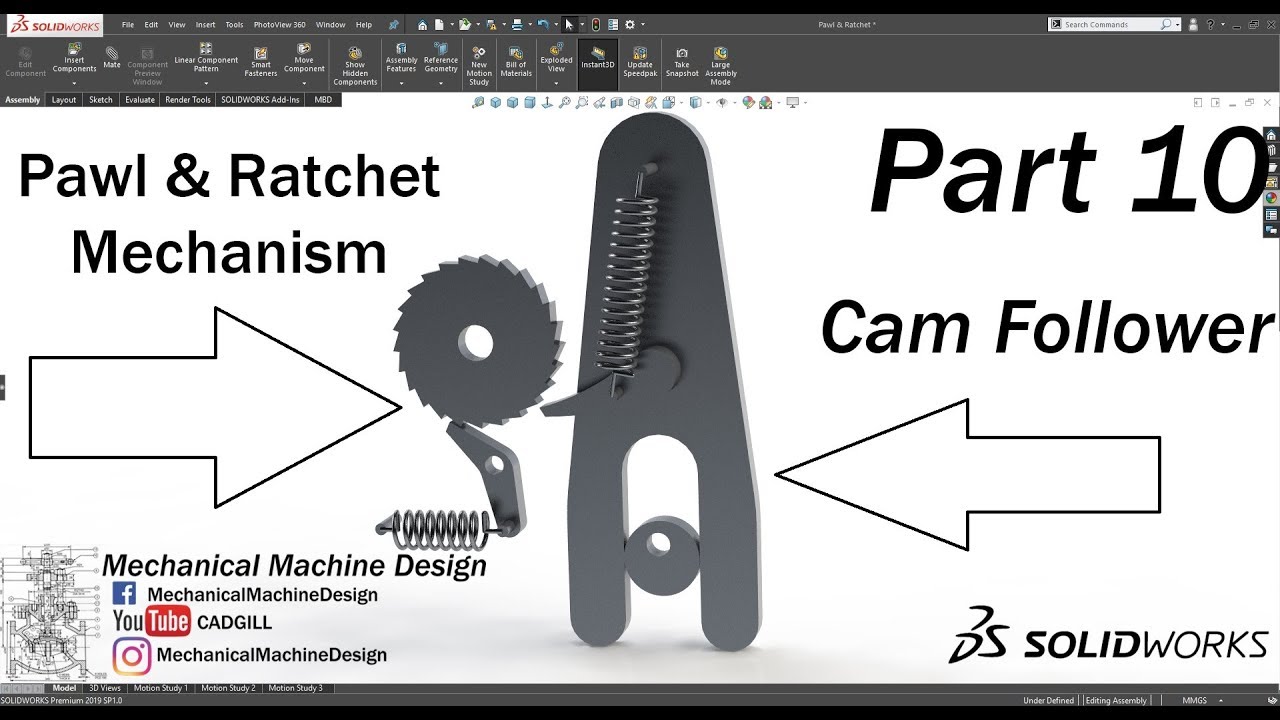Toggle Large Assembly Mode
The height and width of the screenshot is (720, 1280).
(721, 66)
